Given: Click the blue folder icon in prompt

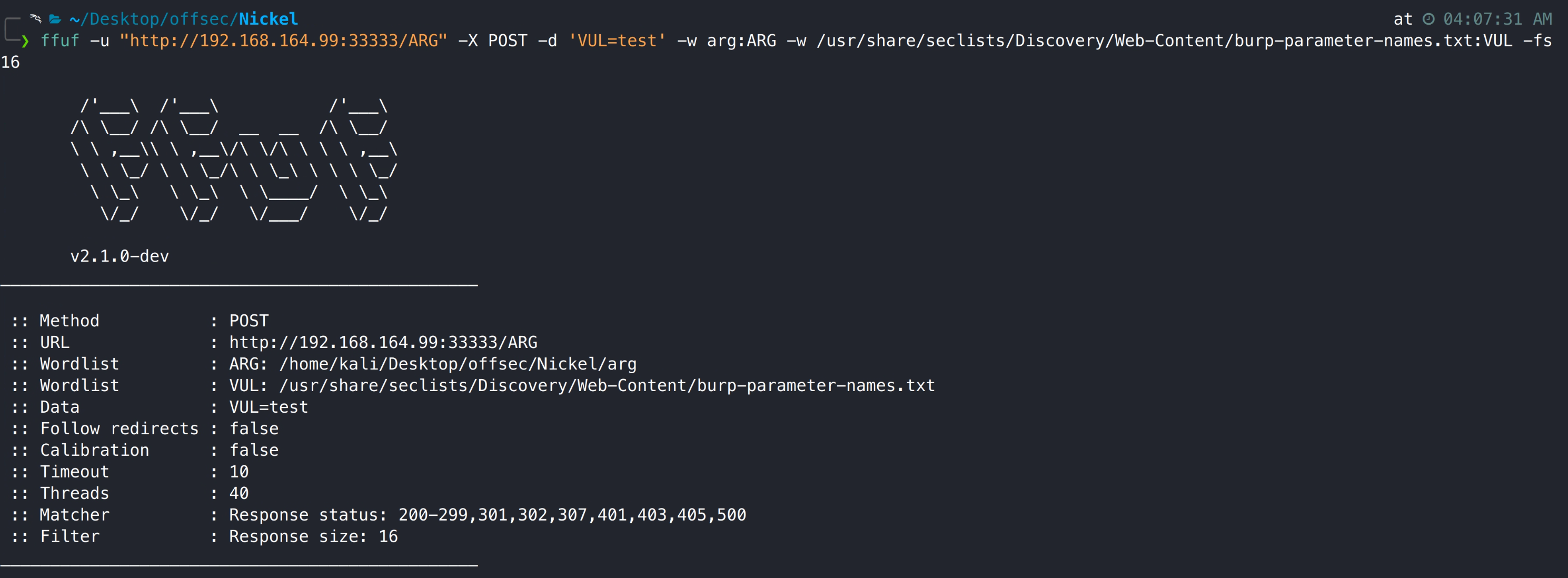Looking at the screenshot, I should coord(55,19).
